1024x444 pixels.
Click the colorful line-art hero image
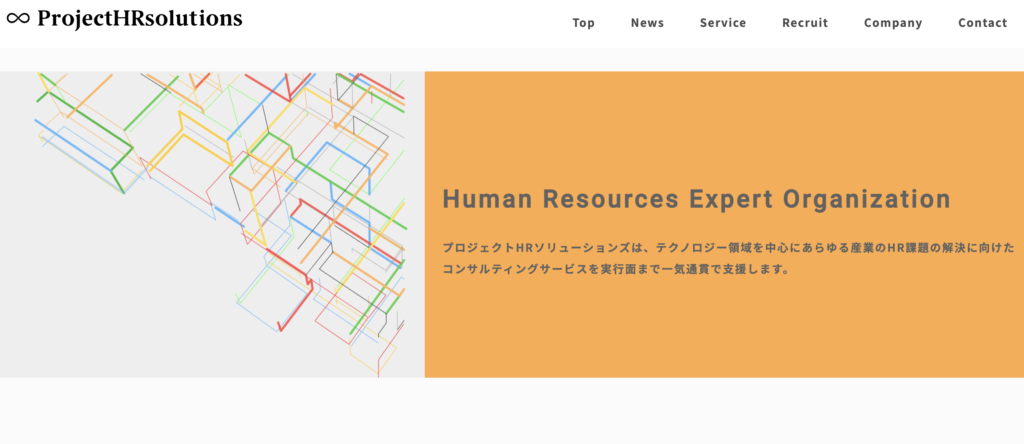(212, 225)
